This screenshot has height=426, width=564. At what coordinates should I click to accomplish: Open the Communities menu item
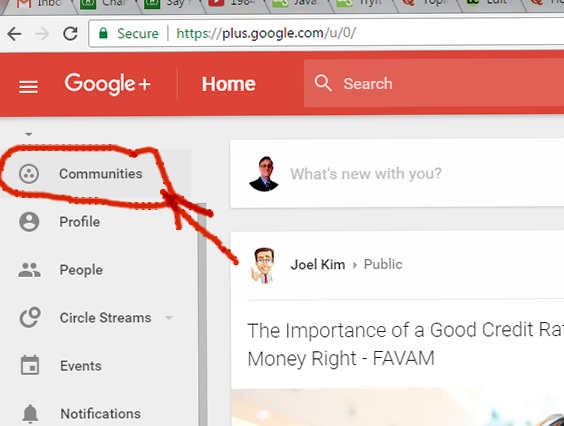tap(95, 174)
